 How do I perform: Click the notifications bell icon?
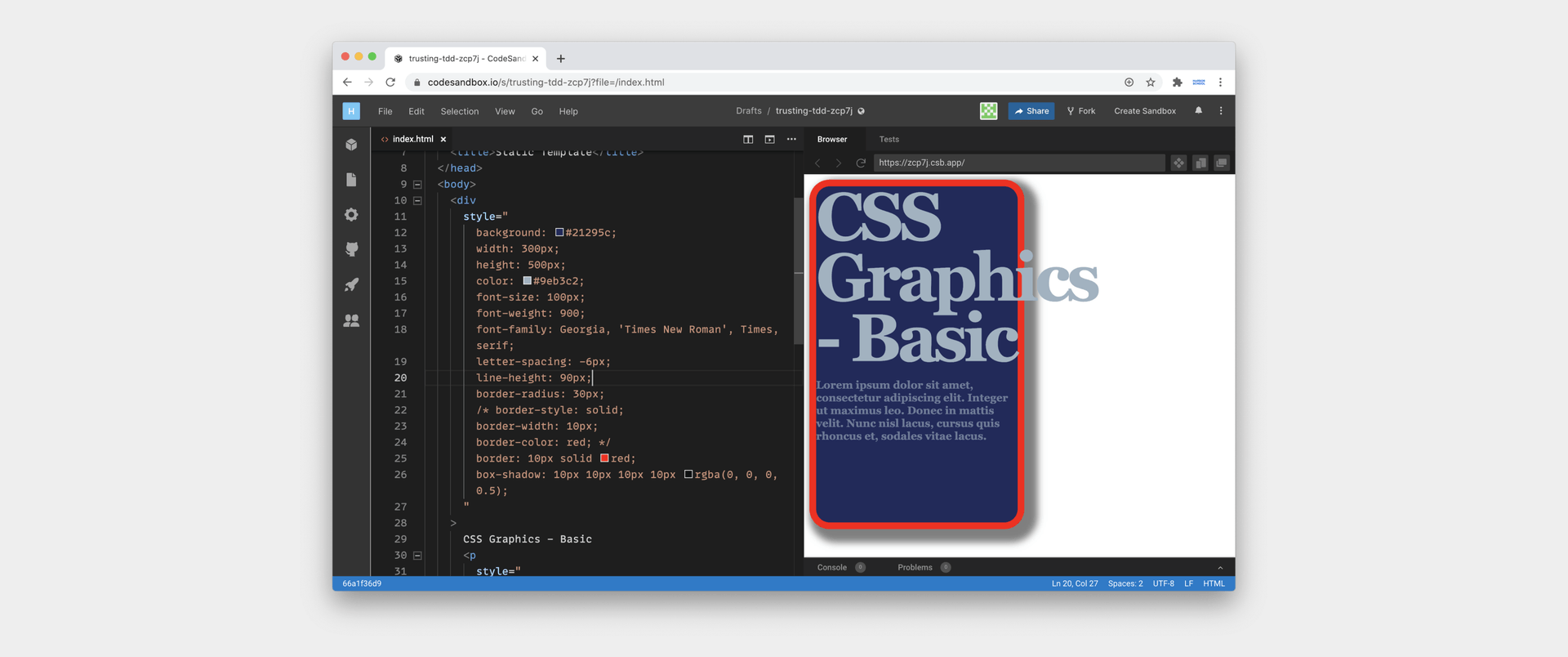tap(1199, 110)
